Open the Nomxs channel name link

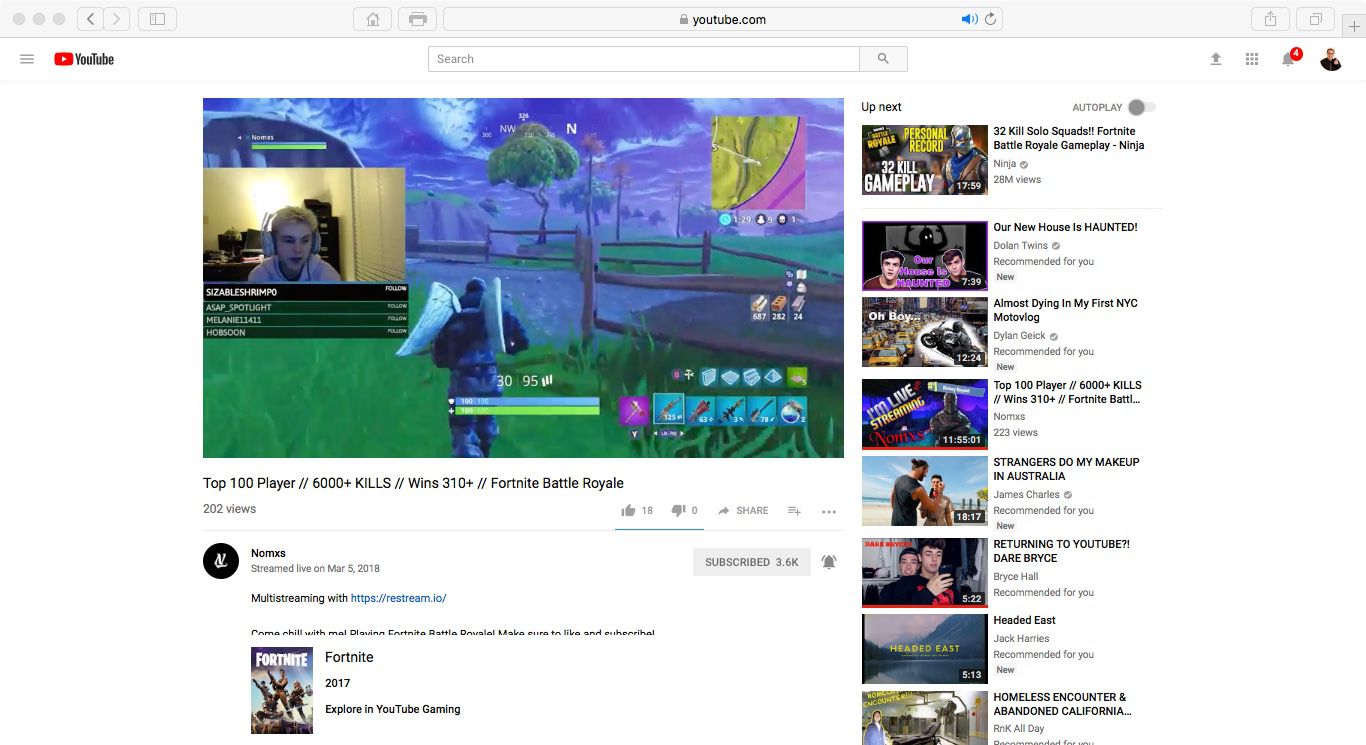(x=268, y=553)
